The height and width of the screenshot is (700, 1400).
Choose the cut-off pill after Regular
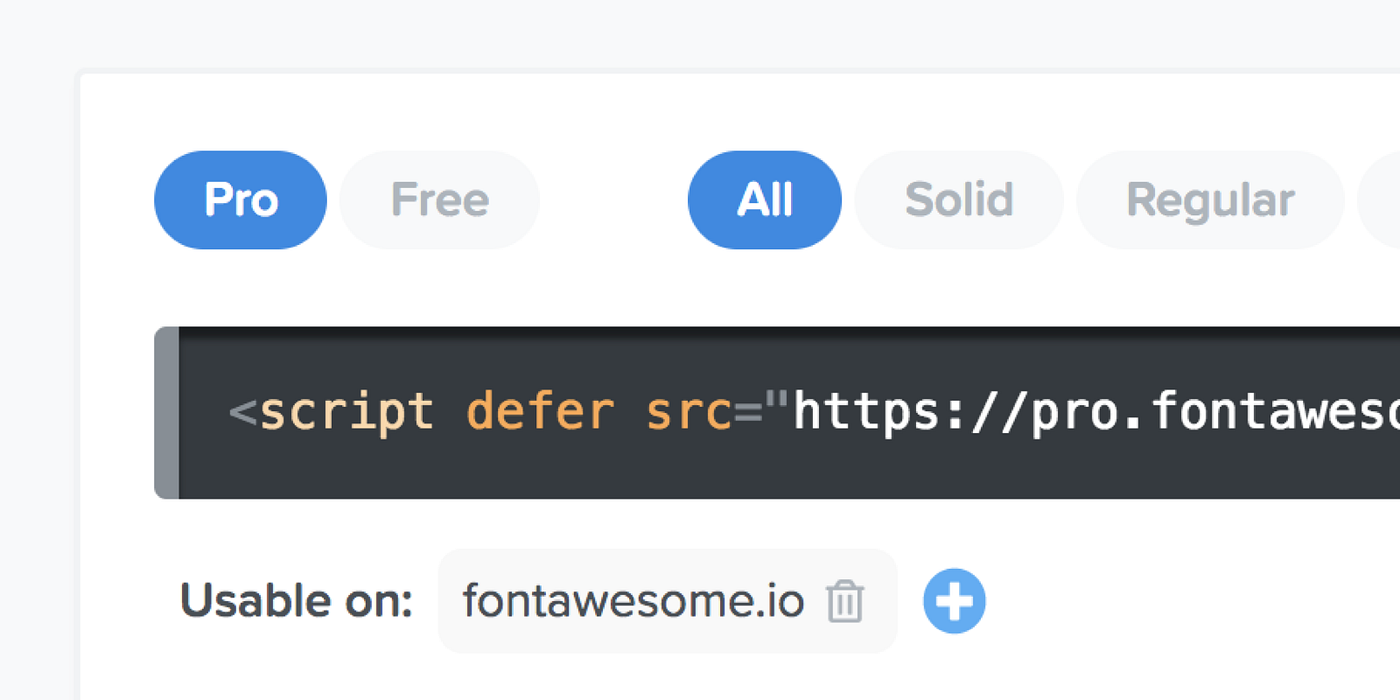click(x=1380, y=200)
